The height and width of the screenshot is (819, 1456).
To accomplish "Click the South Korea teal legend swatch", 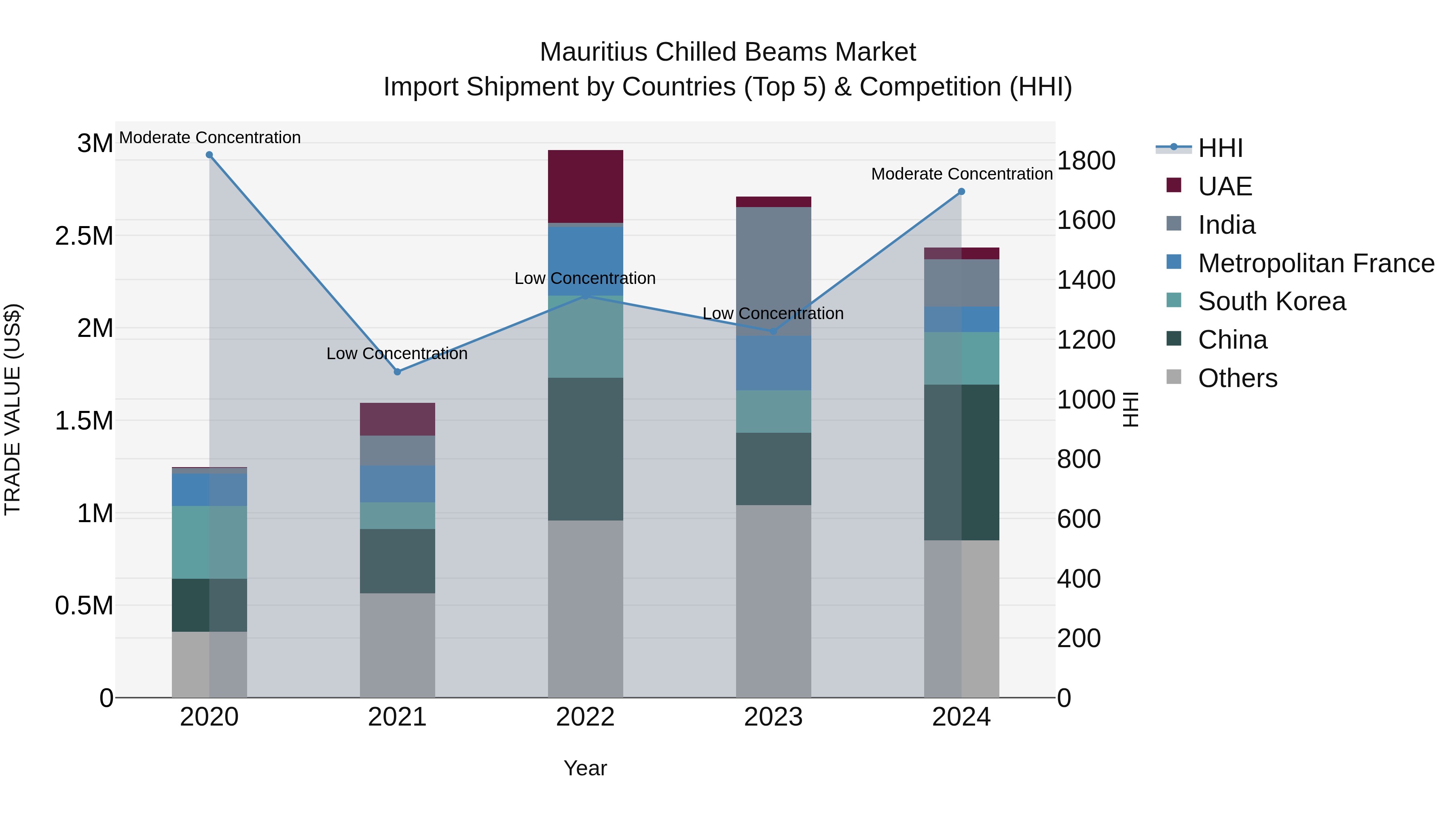I will click(1174, 300).
